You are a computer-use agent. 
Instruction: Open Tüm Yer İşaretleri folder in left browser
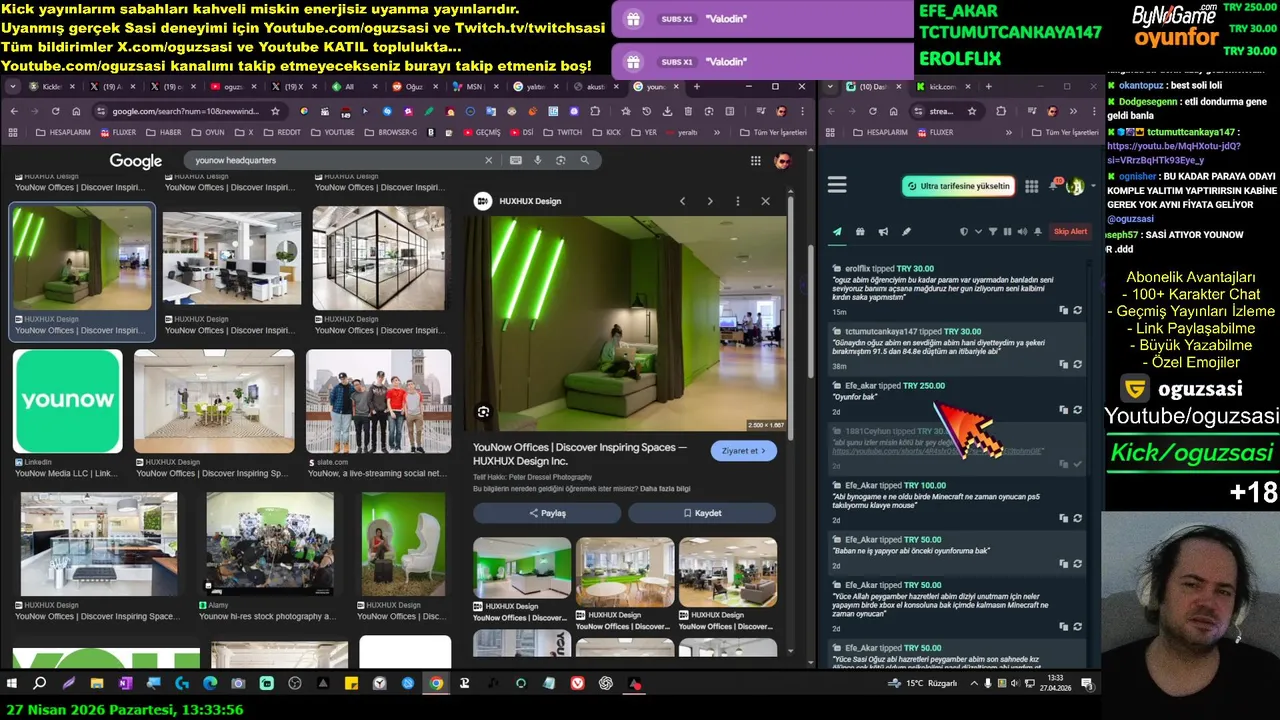pos(773,132)
